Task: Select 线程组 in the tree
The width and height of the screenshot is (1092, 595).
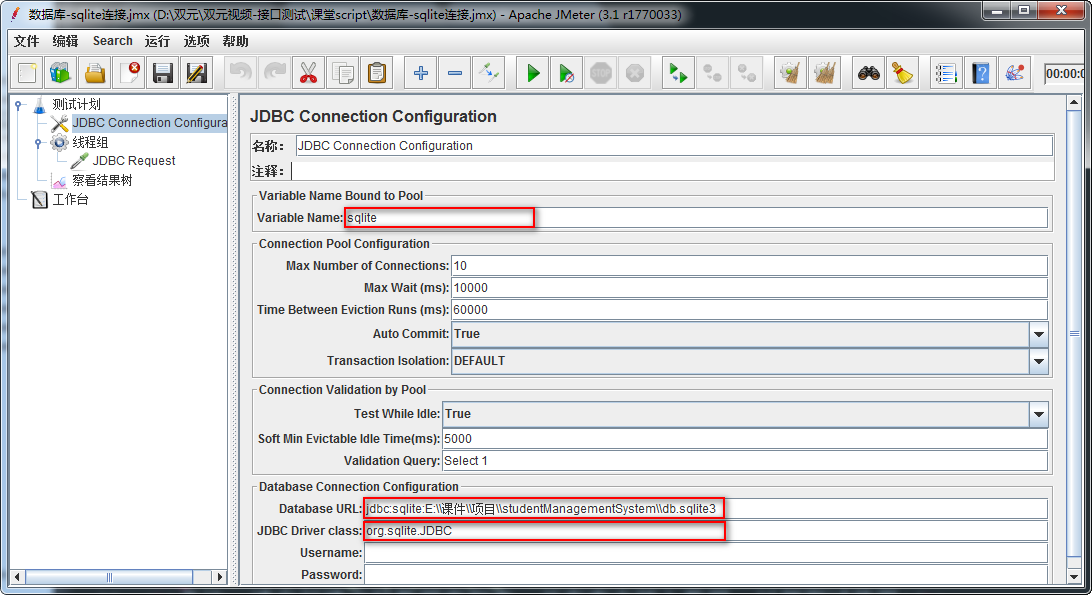Action: click(91, 142)
